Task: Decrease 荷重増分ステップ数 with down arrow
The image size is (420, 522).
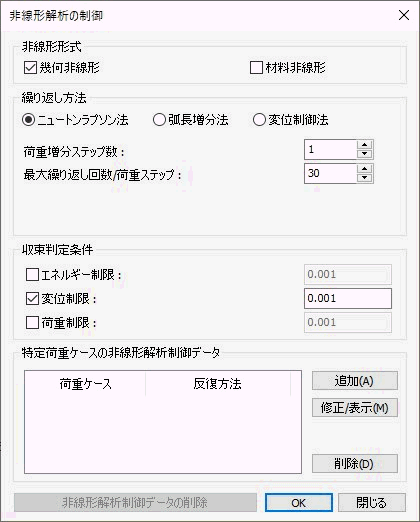Action: click(365, 154)
